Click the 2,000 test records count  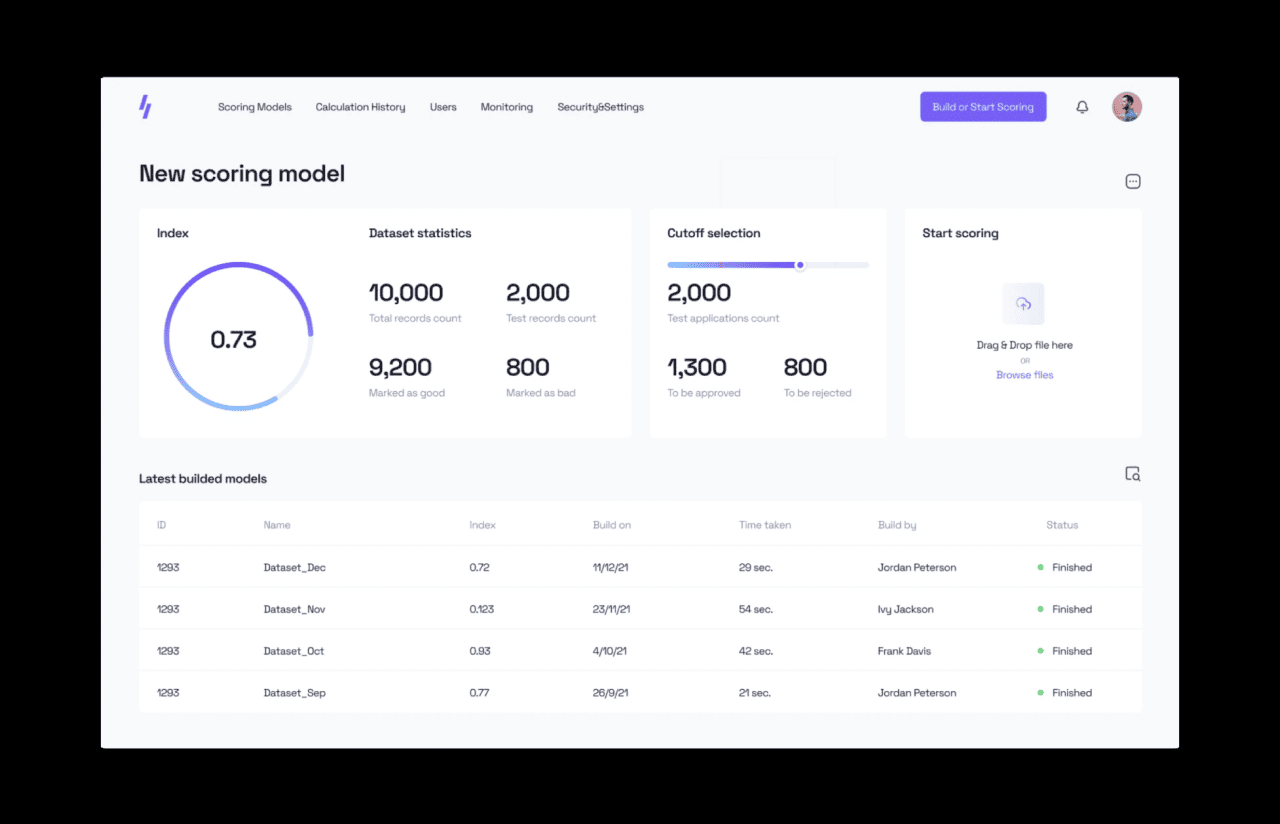pyautogui.click(x=538, y=293)
